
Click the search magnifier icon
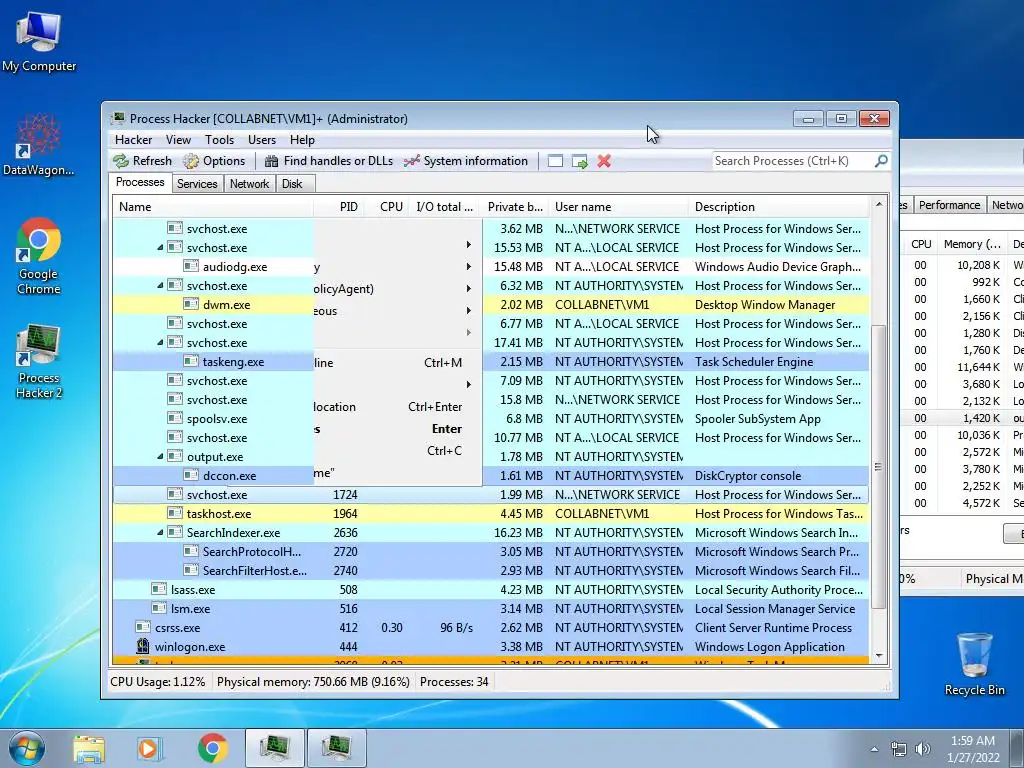click(x=881, y=161)
